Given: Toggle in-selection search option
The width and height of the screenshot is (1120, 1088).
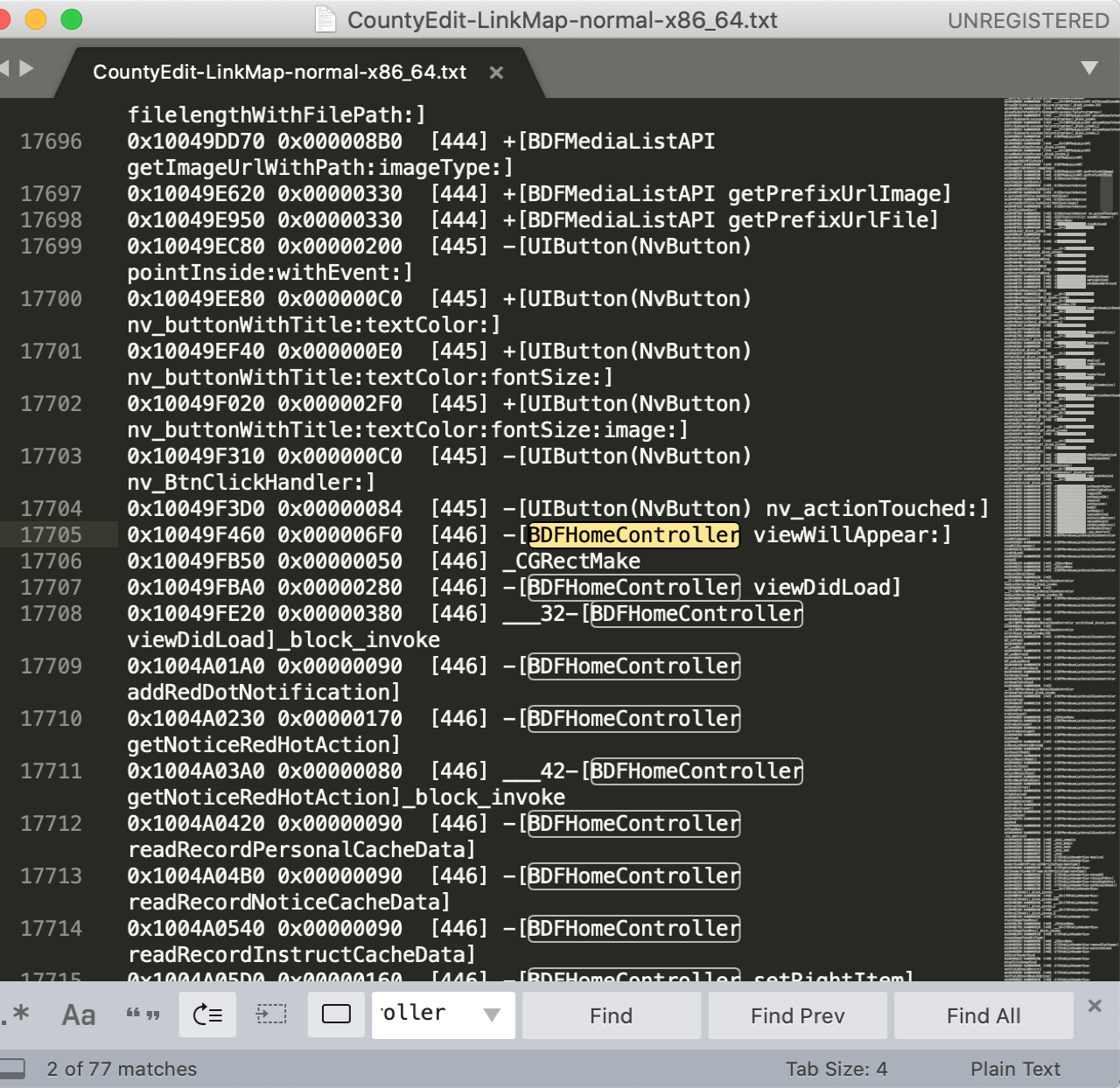Looking at the screenshot, I should (x=271, y=1015).
